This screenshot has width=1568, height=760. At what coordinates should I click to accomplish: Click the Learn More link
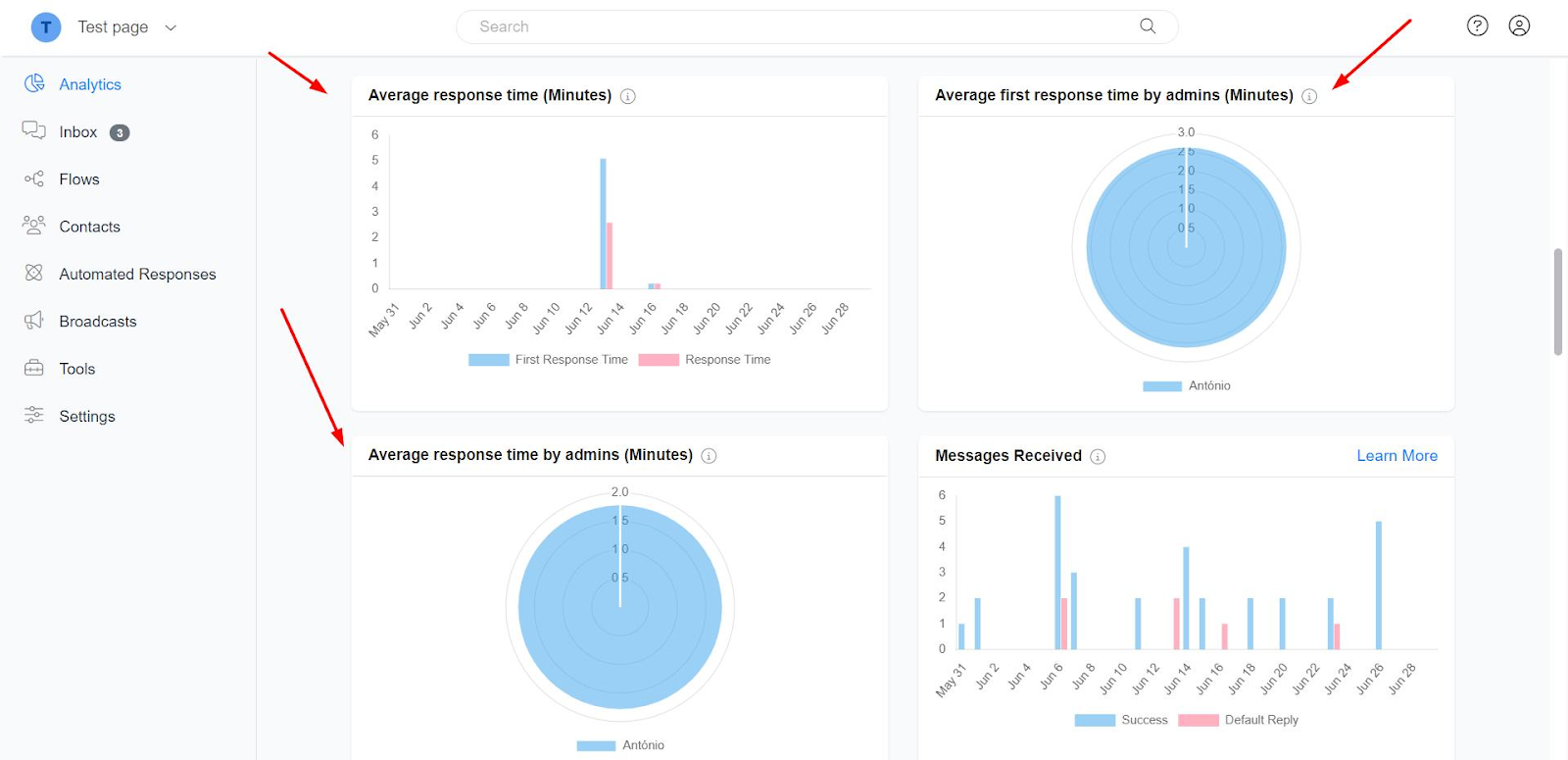click(x=1396, y=456)
